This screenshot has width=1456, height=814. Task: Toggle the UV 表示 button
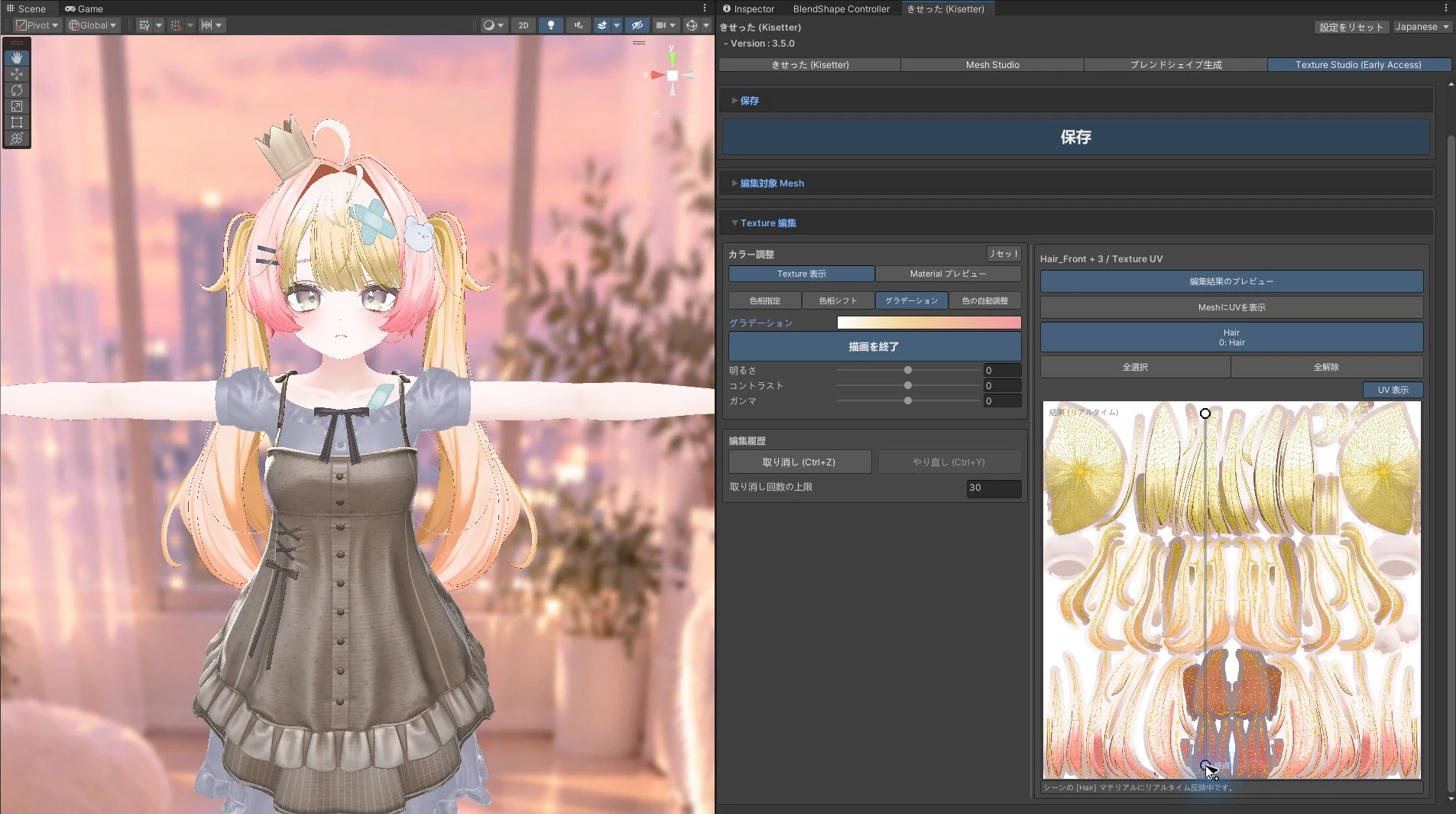click(x=1393, y=390)
